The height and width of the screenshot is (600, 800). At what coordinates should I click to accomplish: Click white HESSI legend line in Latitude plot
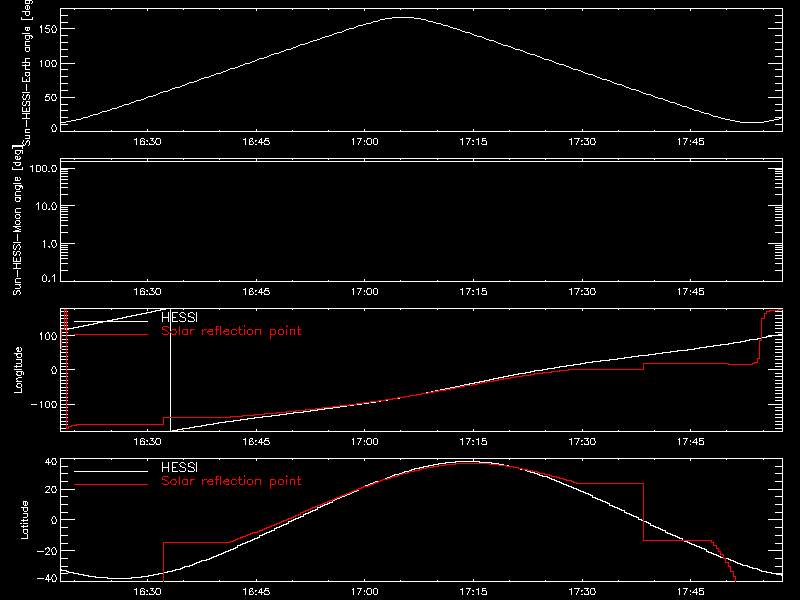point(111,471)
